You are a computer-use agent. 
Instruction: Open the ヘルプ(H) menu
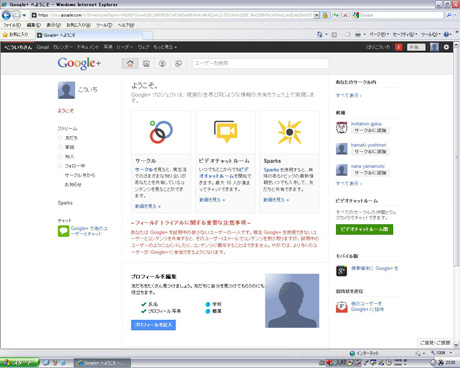click(126, 25)
